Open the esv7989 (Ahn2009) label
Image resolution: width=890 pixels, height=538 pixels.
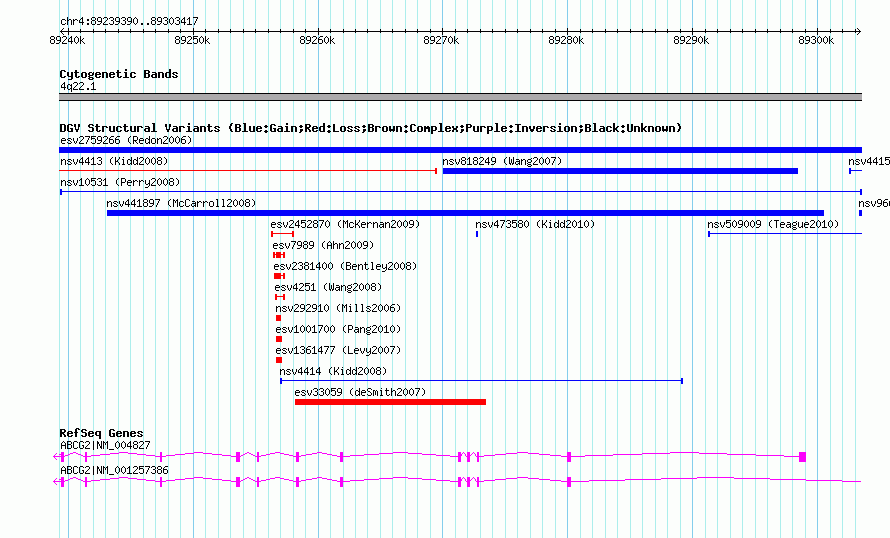point(323,245)
